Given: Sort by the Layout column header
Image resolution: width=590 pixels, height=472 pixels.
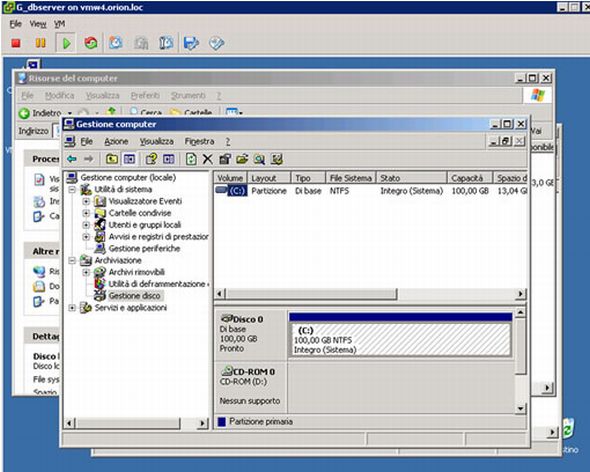Looking at the screenshot, I should (269, 178).
